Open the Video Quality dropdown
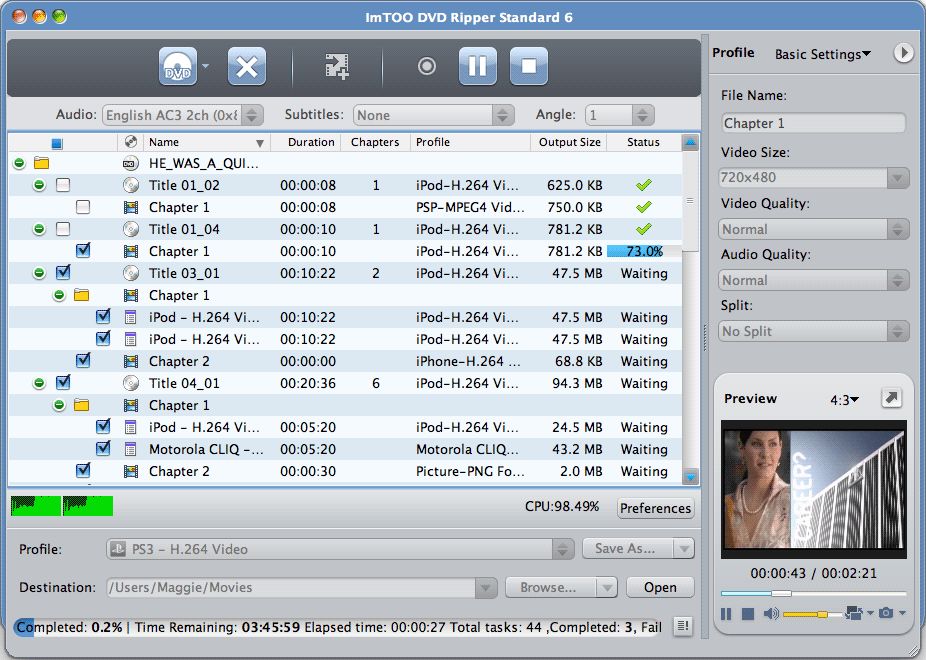This screenshot has height=660, width=926. (814, 229)
